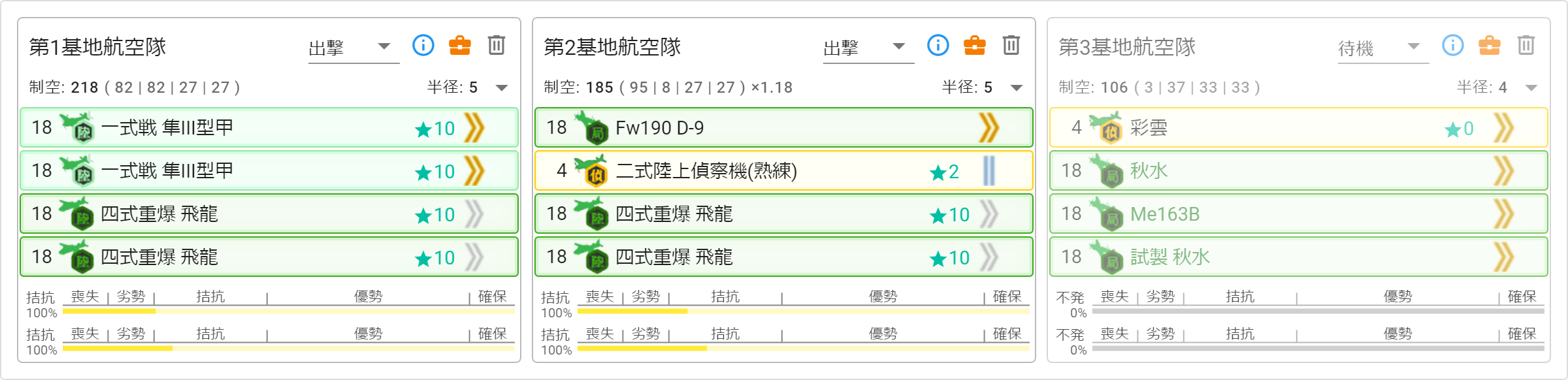Click the ★10 improvement level on the first 一式戦 隼III型甲

pyautogui.click(x=435, y=129)
